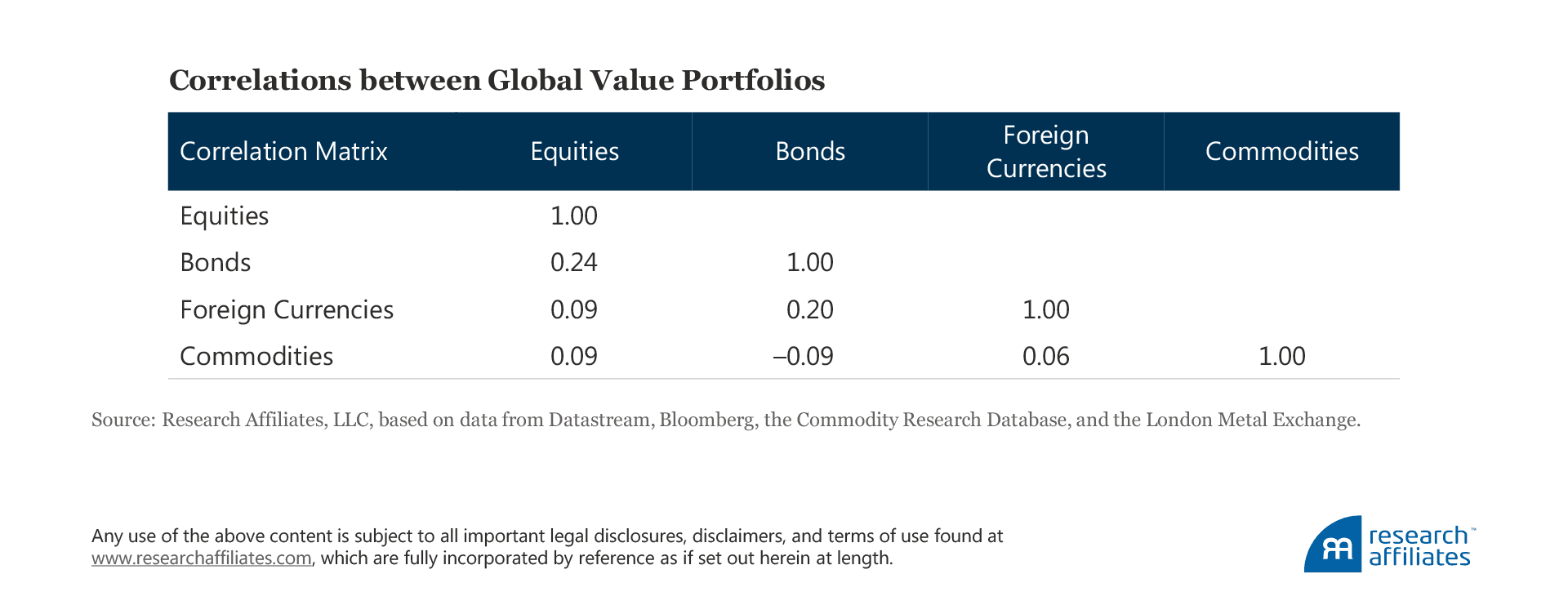The image size is (1568, 596).
Task: Select the 0.20 correlation value
Action: (x=809, y=309)
